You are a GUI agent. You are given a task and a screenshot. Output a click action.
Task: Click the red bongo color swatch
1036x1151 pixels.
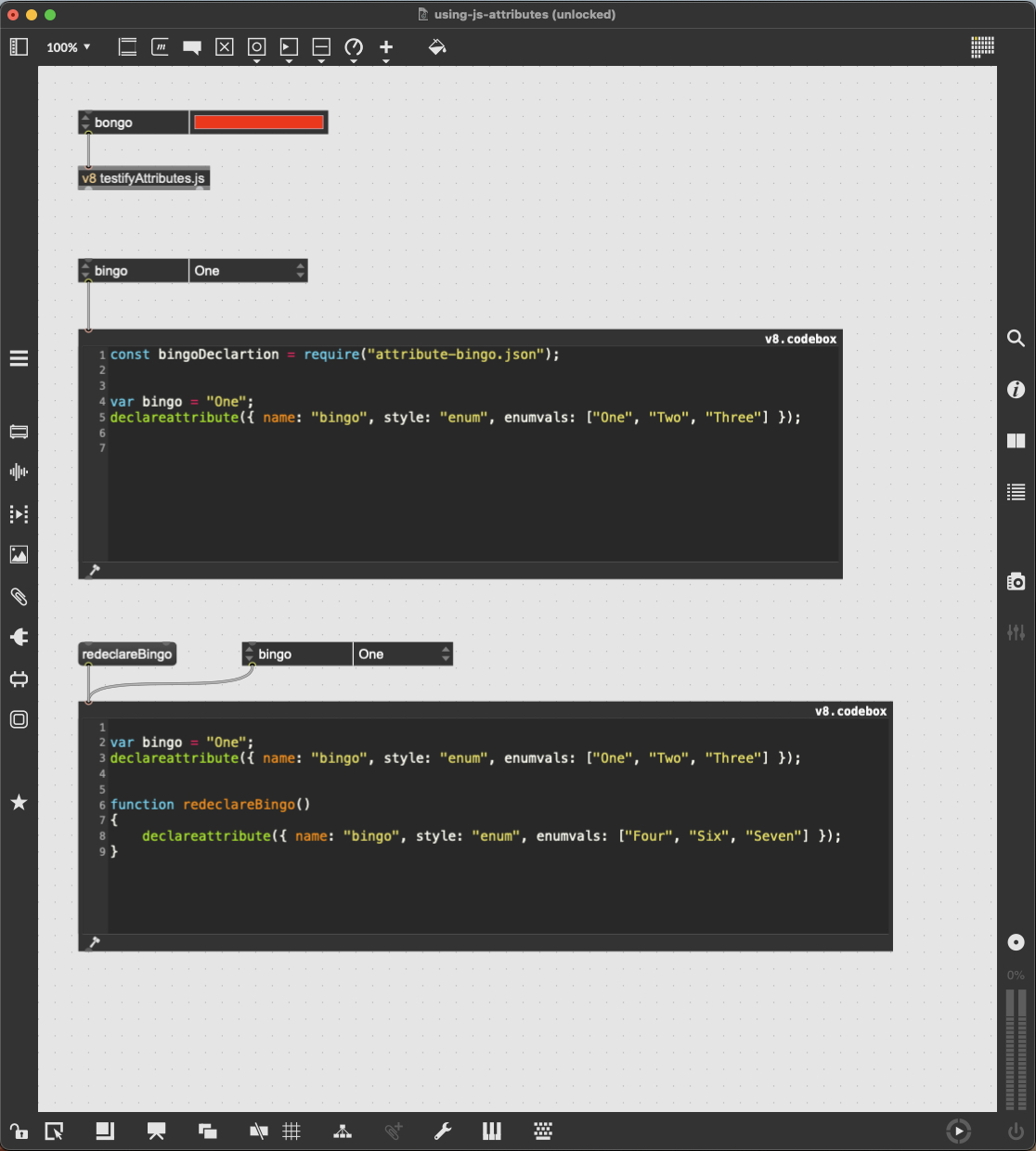coord(259,123)
